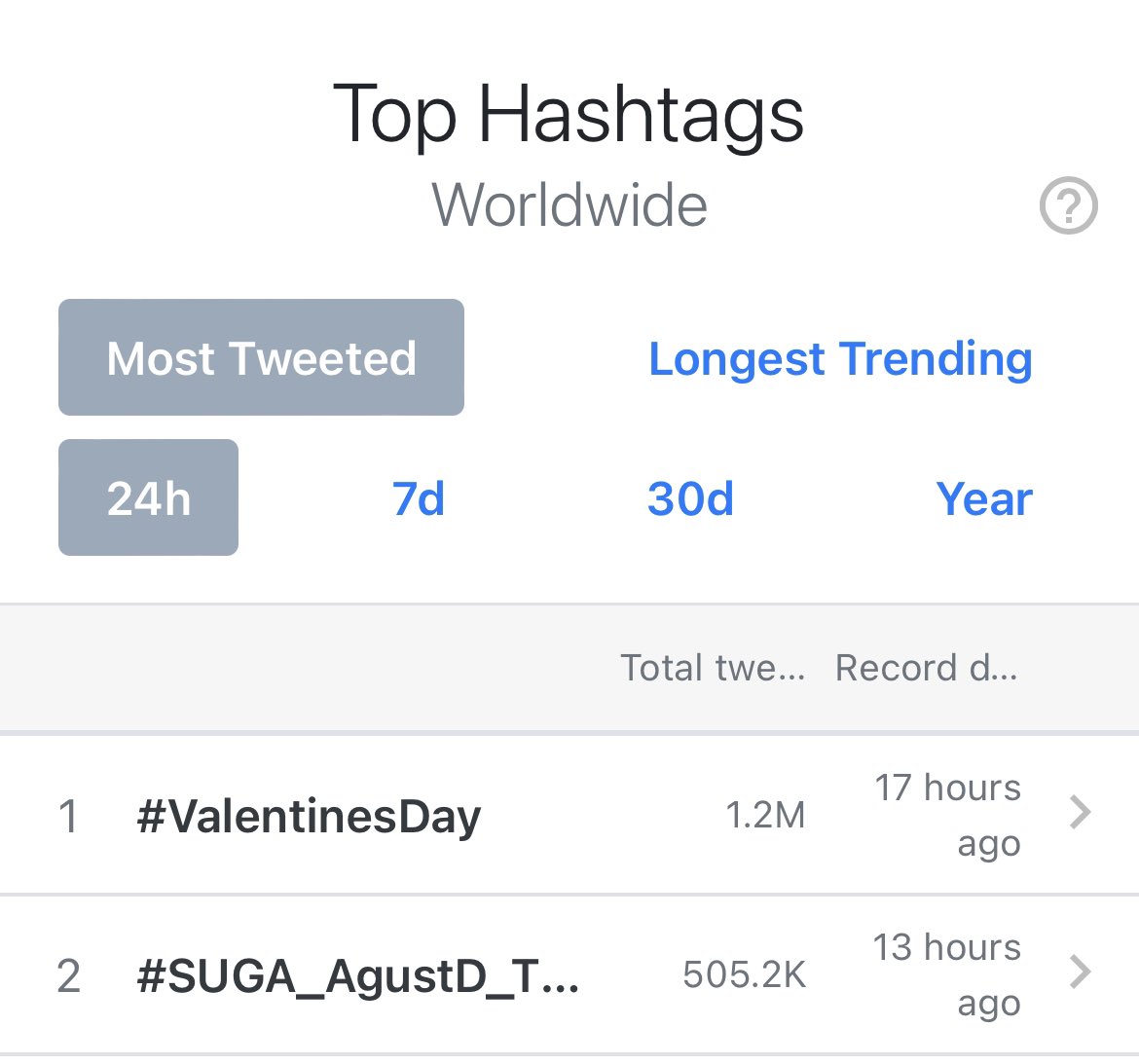Open the #ValentinesDay hashtag
Viewport: 1139px width, 1064px height.
(x=309, y=817)
